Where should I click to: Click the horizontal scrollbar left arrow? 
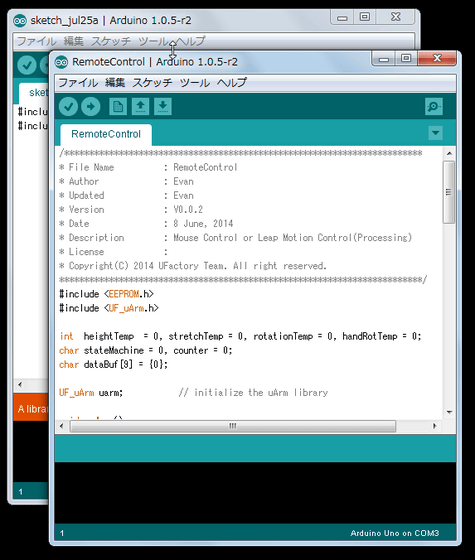point(62,426)
